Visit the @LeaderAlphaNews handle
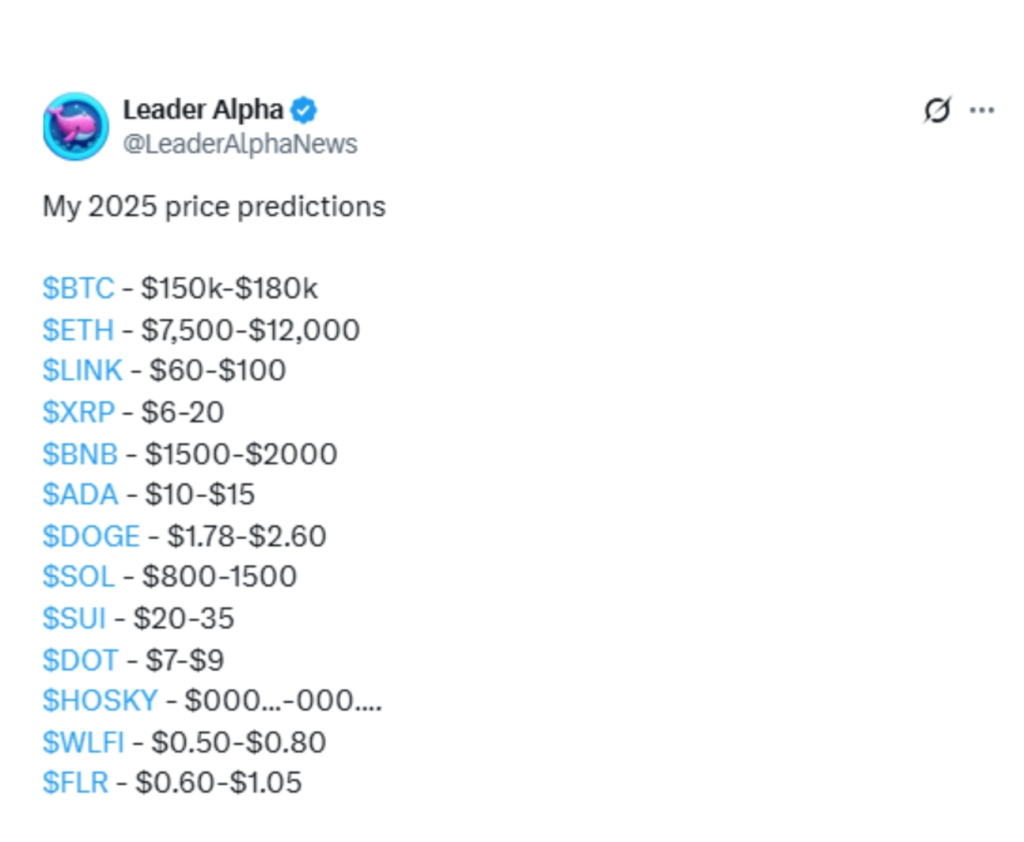The height and width of the screenshot is (842, 1024). (240, 144)
